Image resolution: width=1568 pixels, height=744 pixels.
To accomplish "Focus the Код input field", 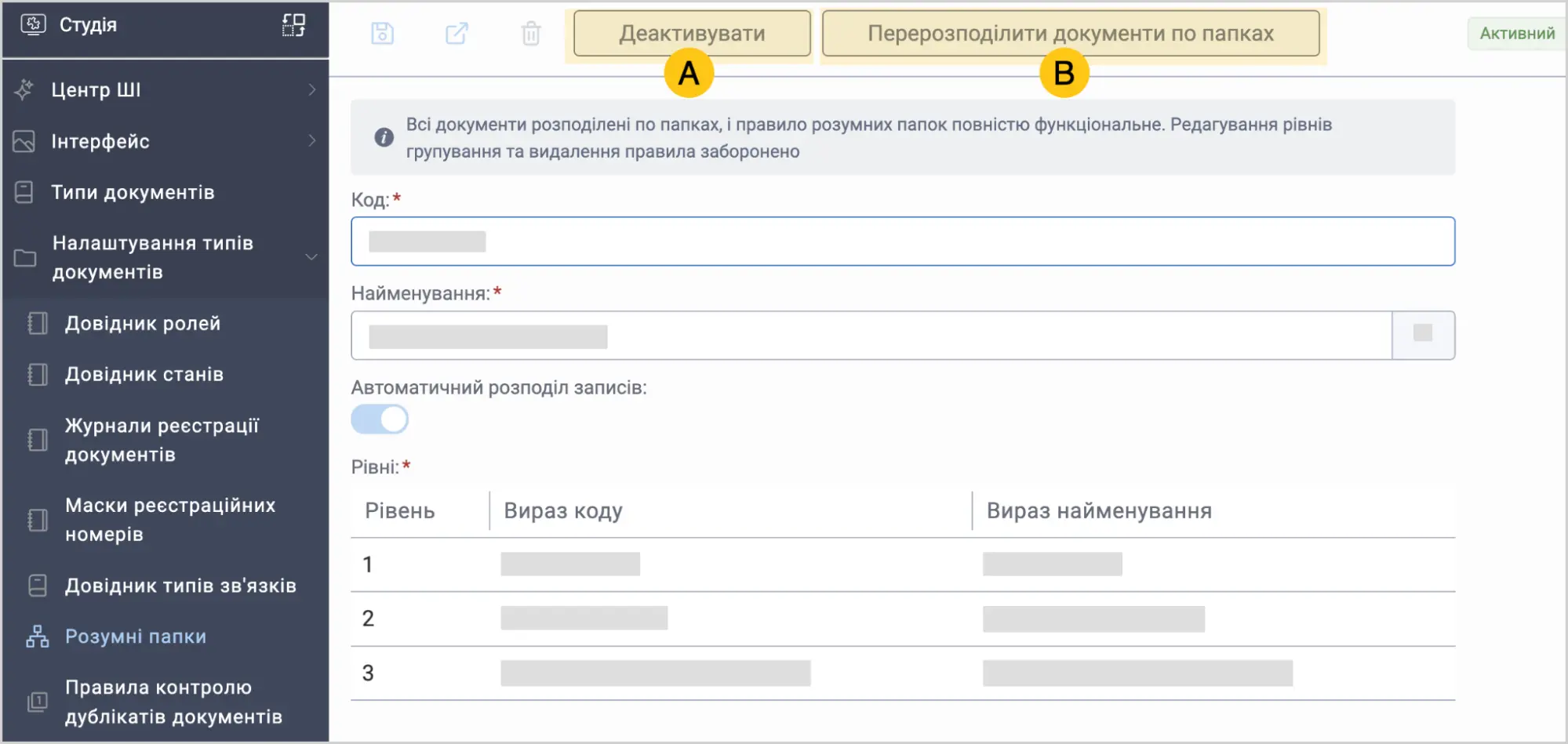I will [903, 241].
